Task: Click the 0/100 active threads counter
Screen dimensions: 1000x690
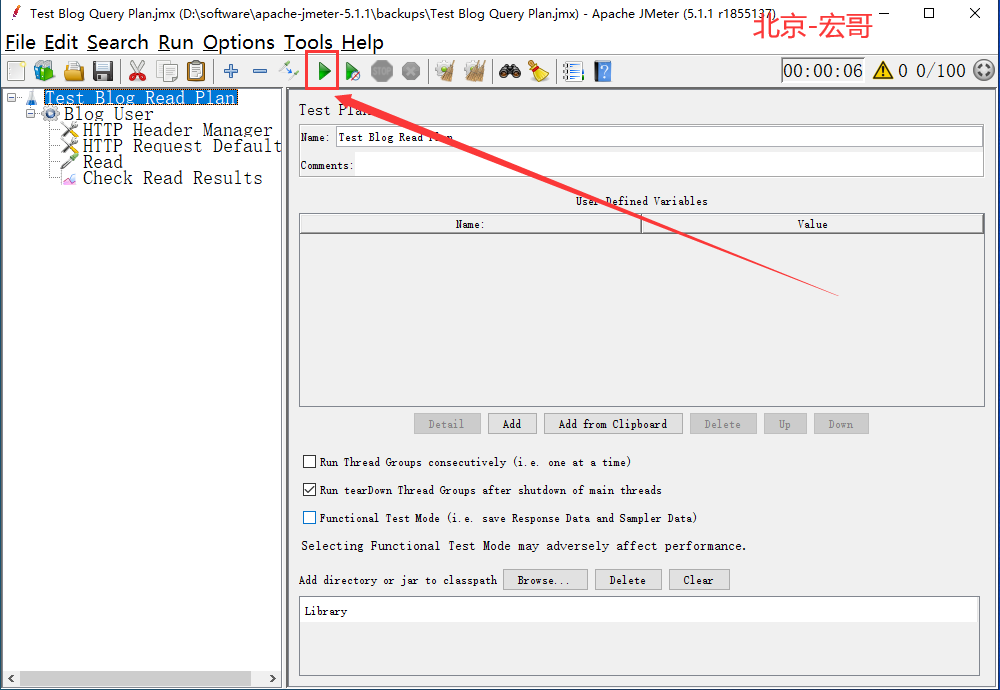Action: tap(941, 70)
